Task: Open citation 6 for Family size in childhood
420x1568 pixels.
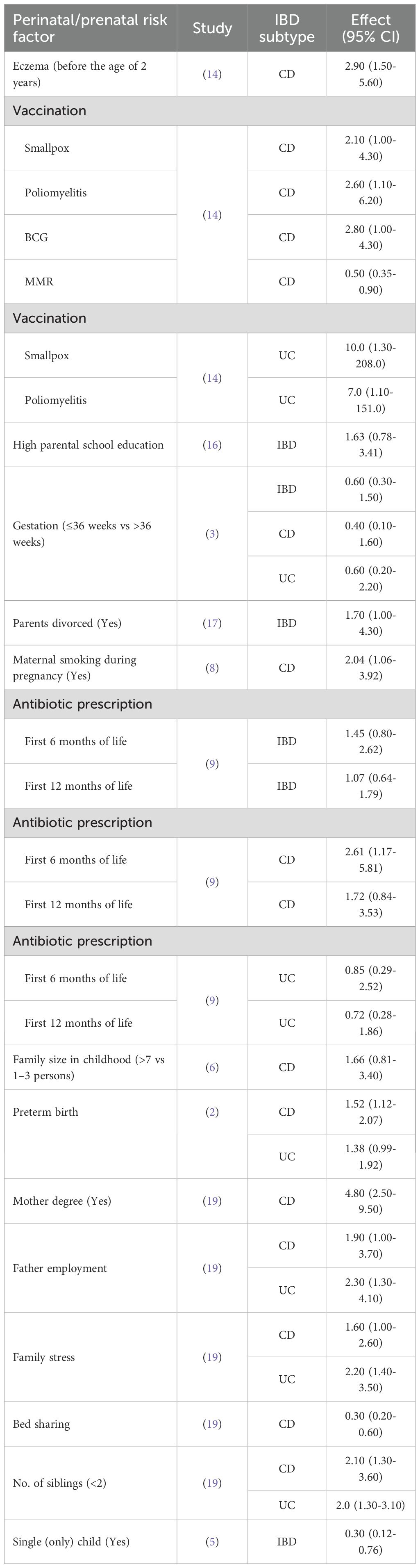Action: (212, 1068)
